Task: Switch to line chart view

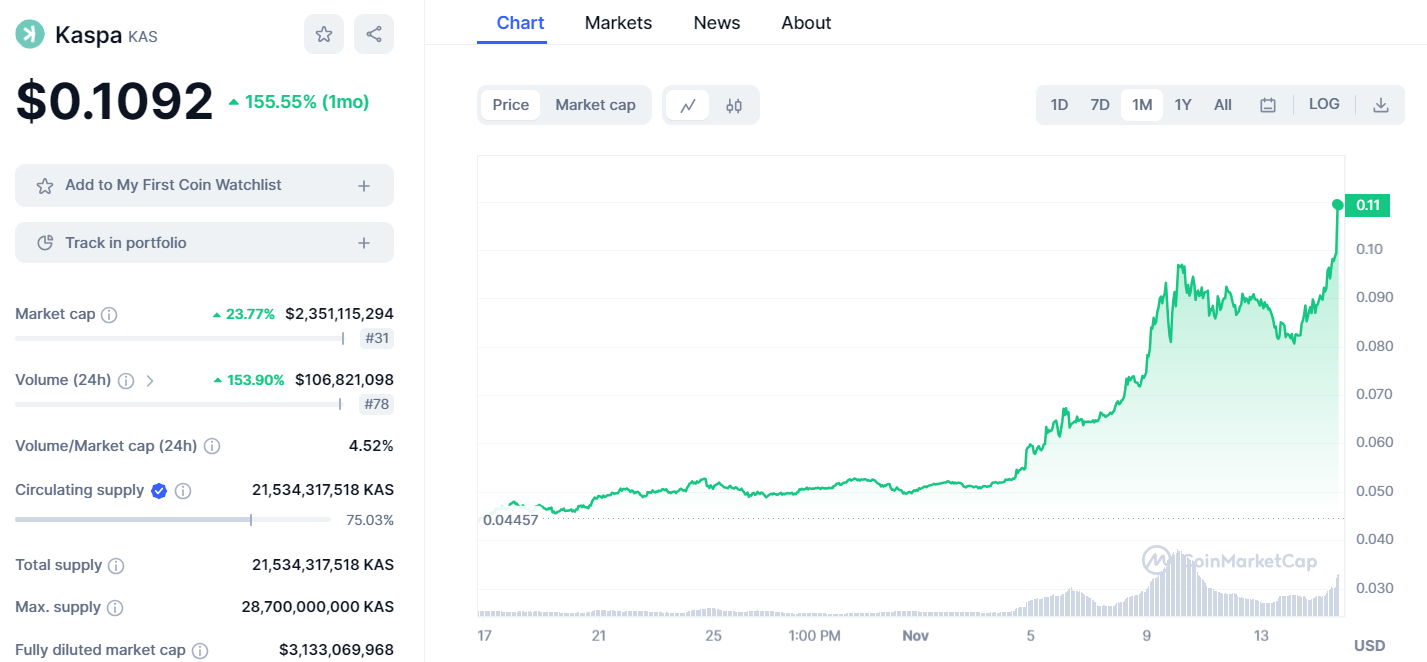Action: pos(688,105)
